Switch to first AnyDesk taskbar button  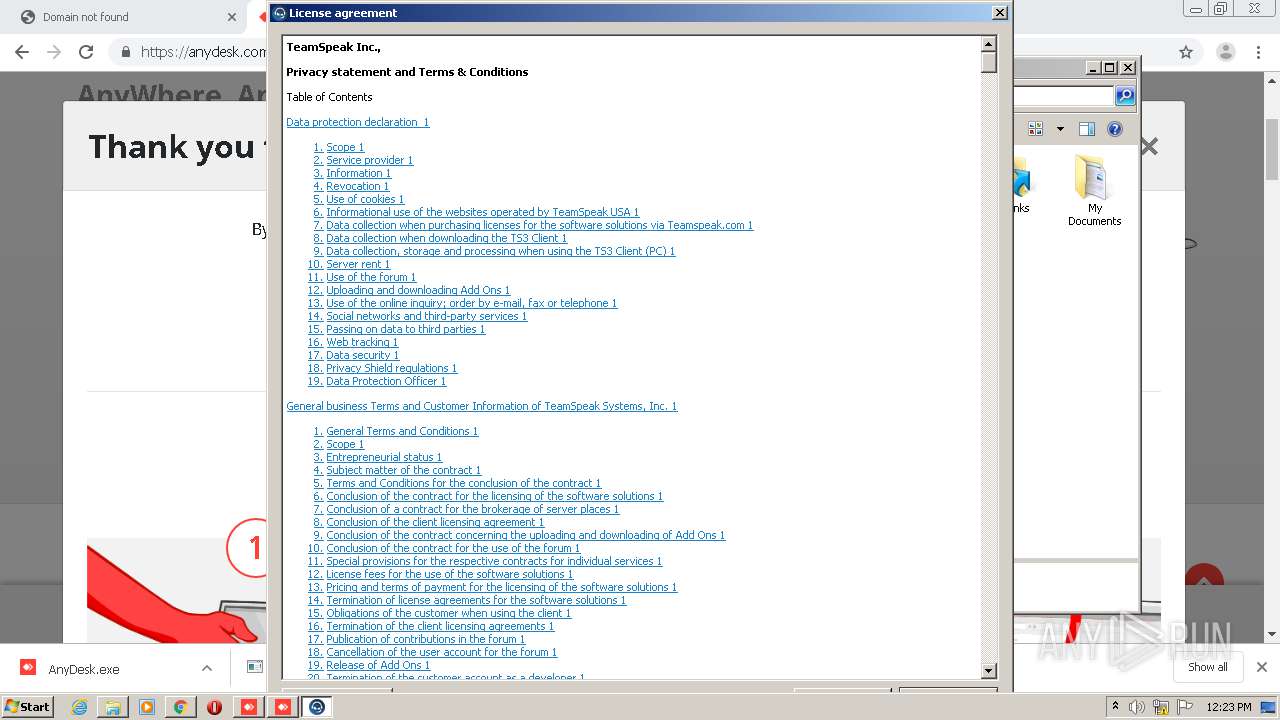(x=249, y=707)
